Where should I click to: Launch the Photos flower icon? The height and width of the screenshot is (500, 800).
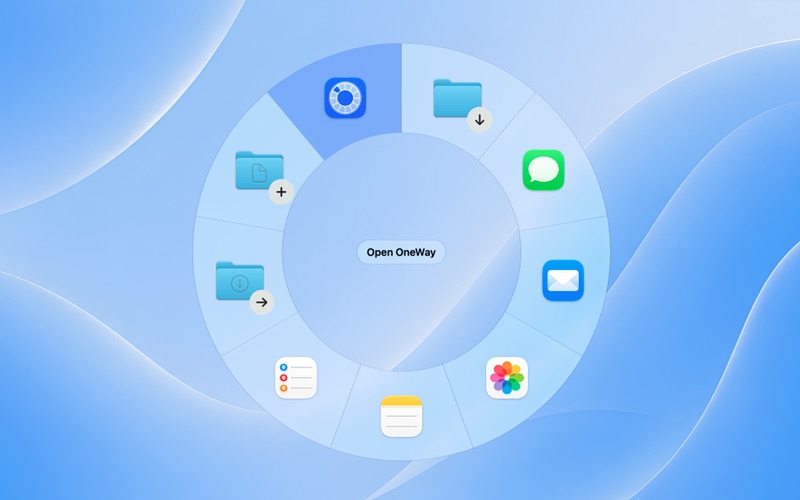[x=507, y=378]
